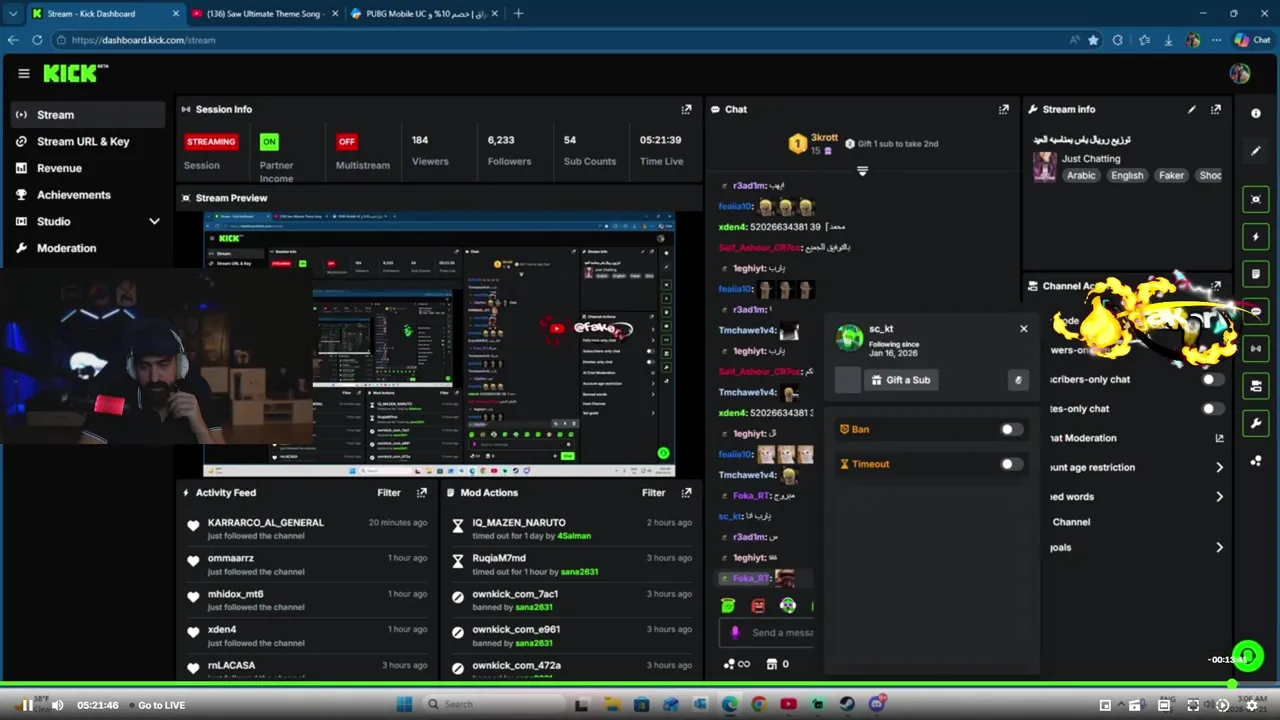Open Chat Moderation external link icon

pyautogui.click(x=1219, y=438)
